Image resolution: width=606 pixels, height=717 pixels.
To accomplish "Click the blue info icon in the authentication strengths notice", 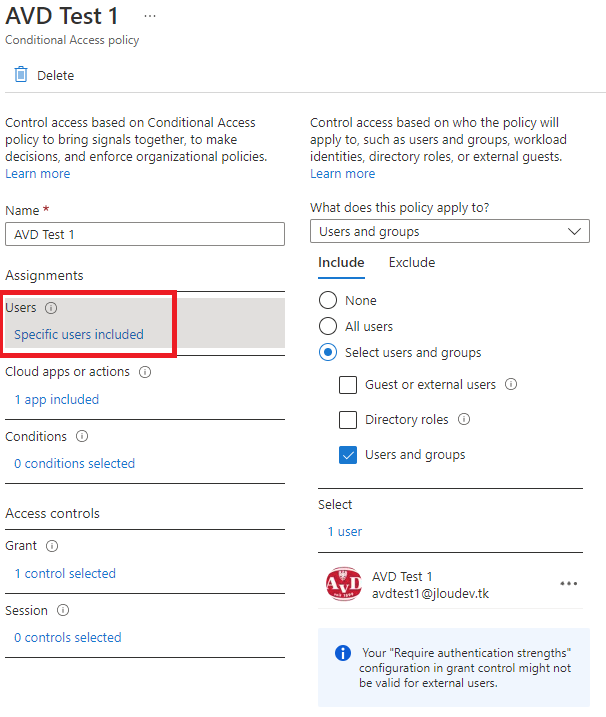I will 343,653.
